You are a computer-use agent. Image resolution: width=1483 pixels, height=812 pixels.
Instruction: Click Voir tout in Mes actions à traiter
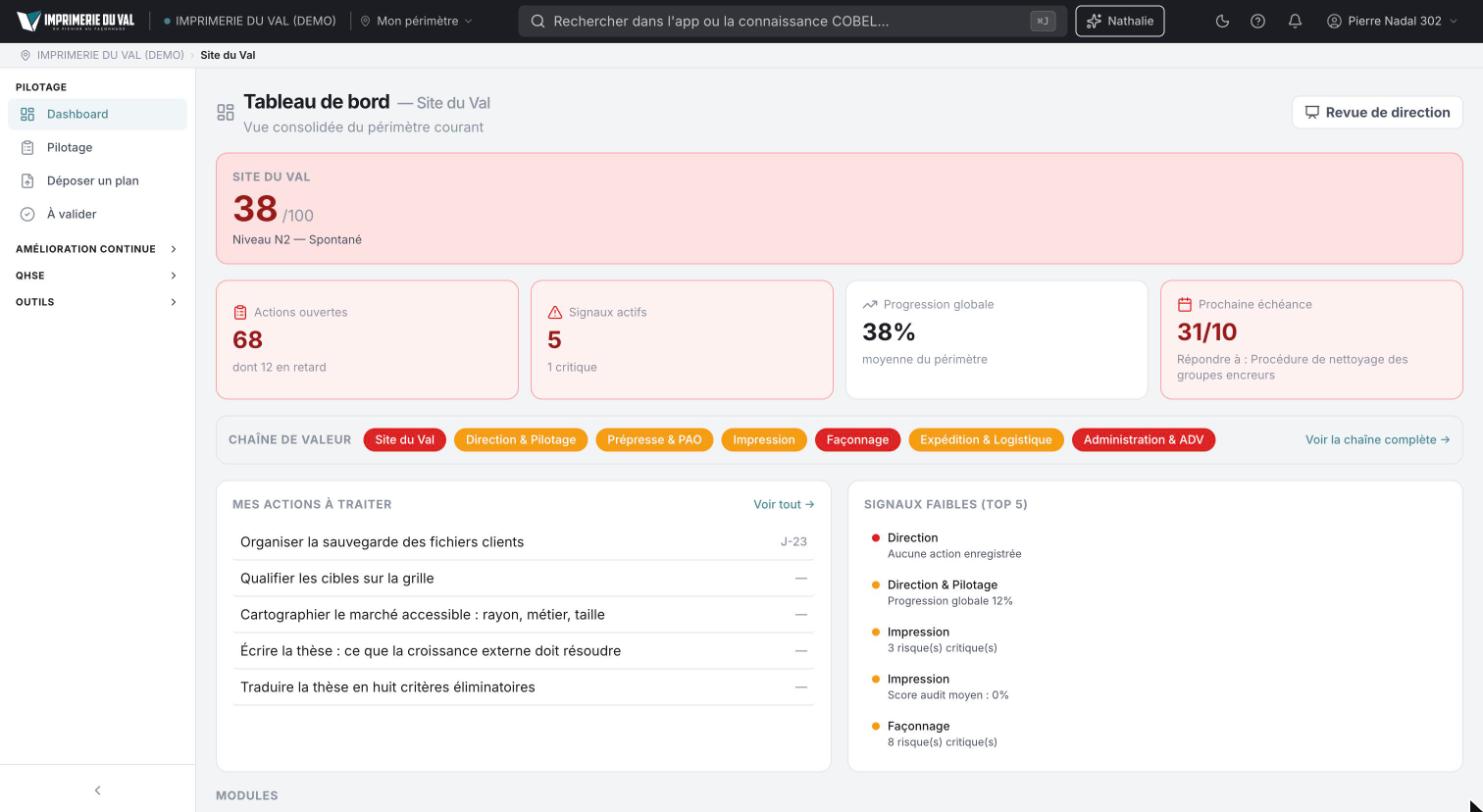[784, 505]
